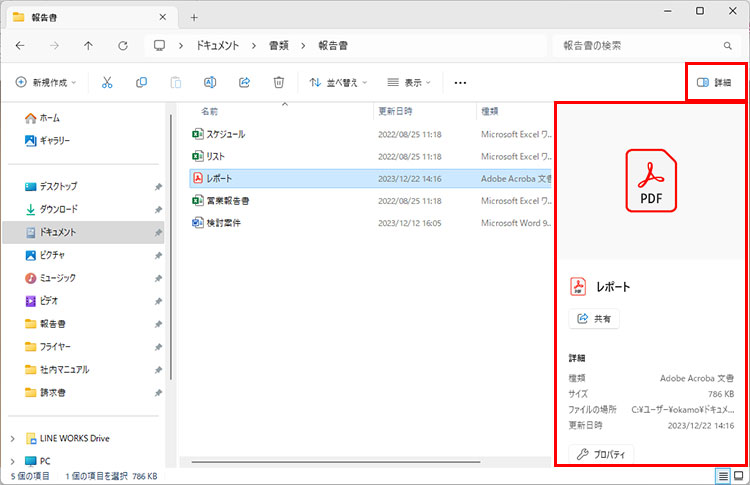
Task: Open the 新規作成 dropdown
Action: [50, 82]
